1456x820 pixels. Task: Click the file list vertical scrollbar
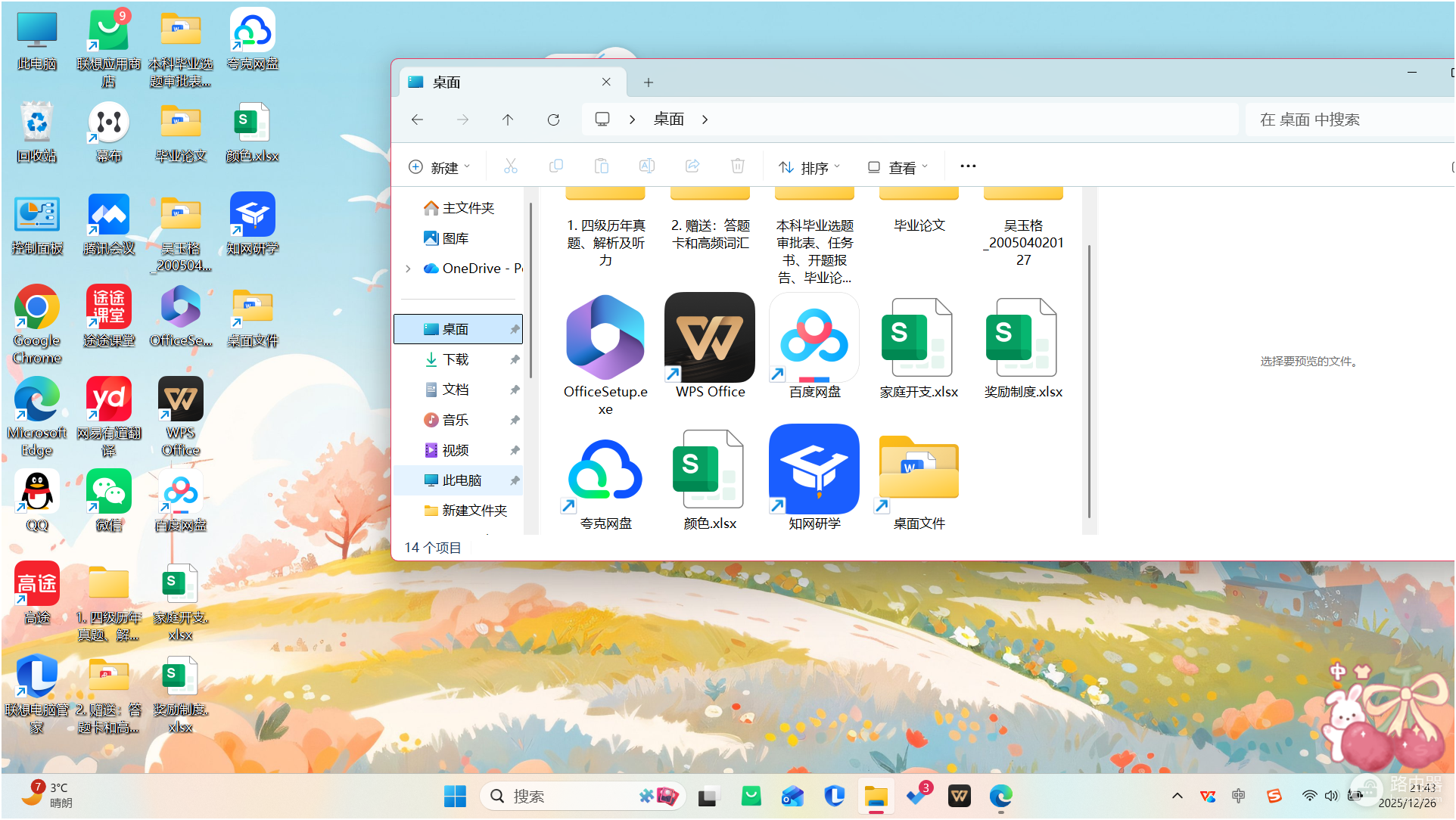[1090, 382]
